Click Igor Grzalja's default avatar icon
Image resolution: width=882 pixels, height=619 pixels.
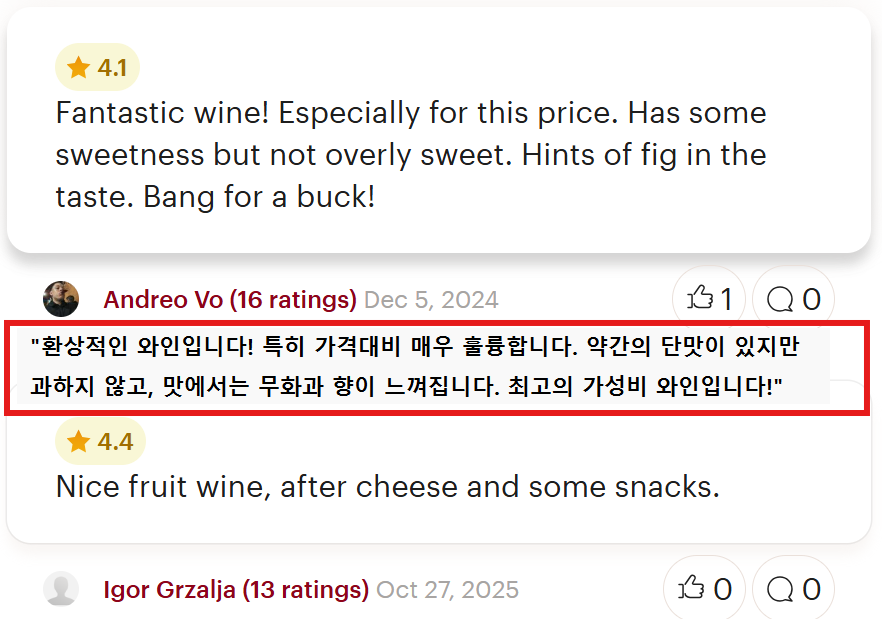(x=61, y=589)
